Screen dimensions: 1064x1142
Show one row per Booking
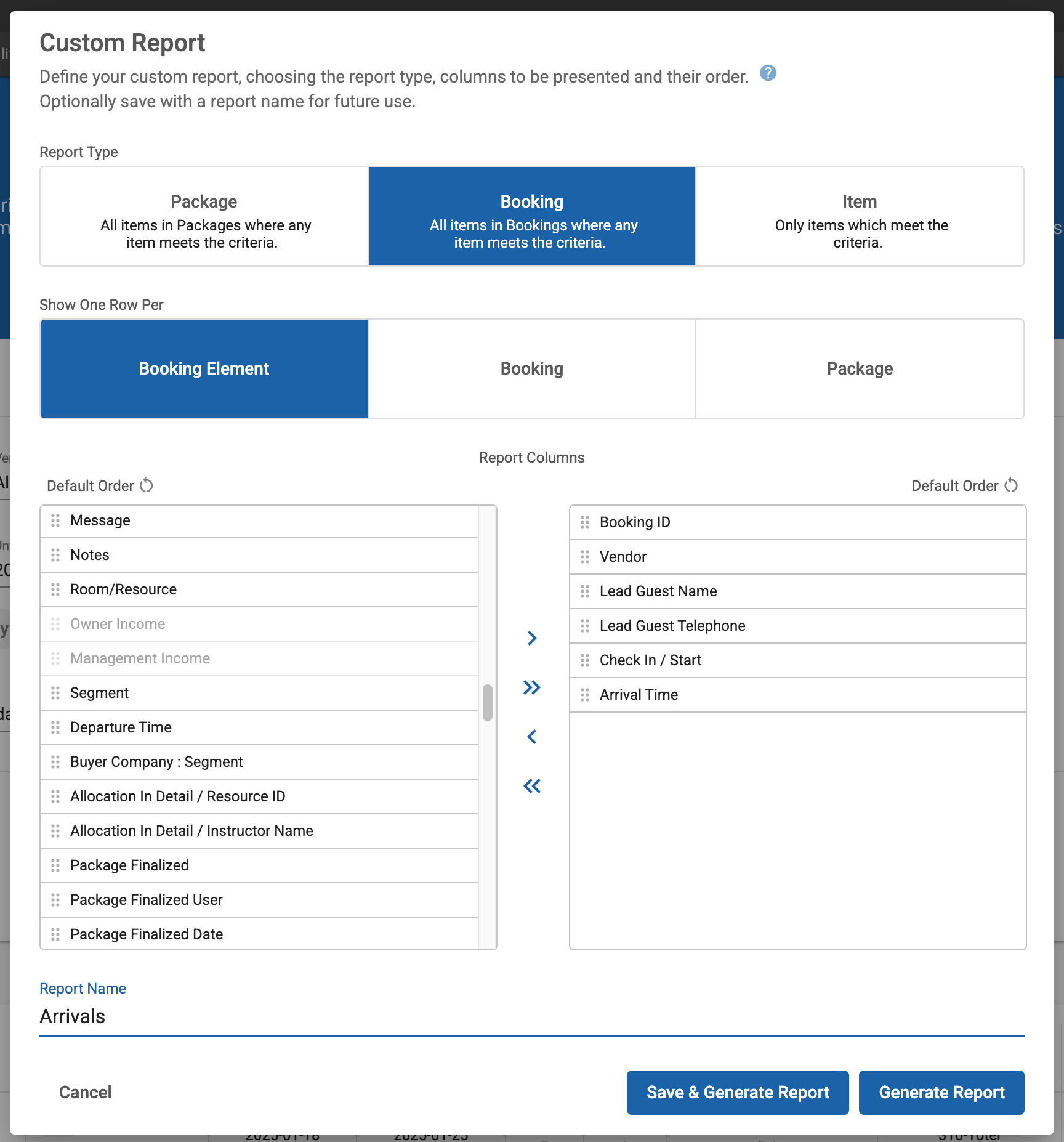tap(532, 369)
